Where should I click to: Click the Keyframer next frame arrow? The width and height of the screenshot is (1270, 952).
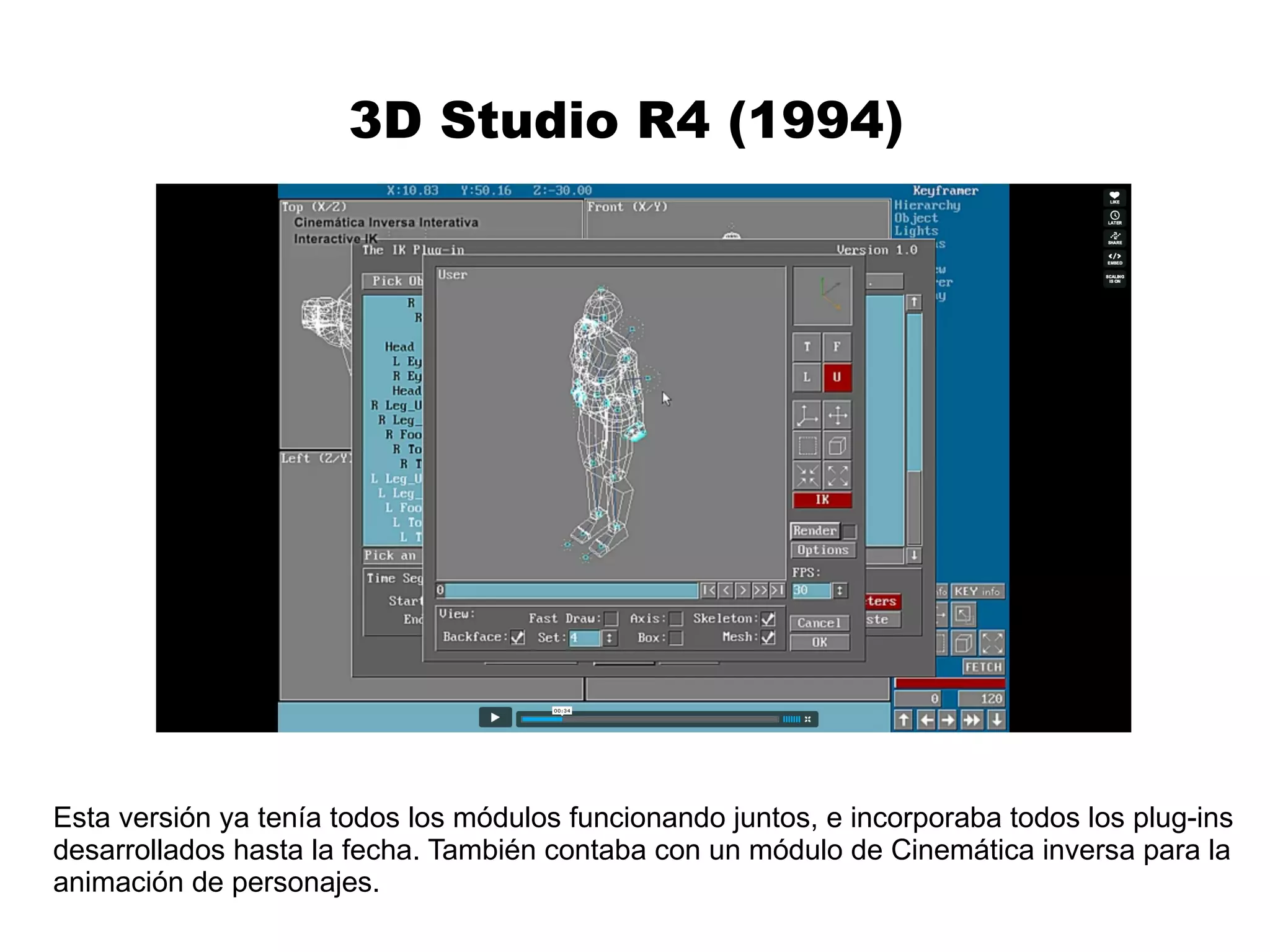click(x=948, y=720)
